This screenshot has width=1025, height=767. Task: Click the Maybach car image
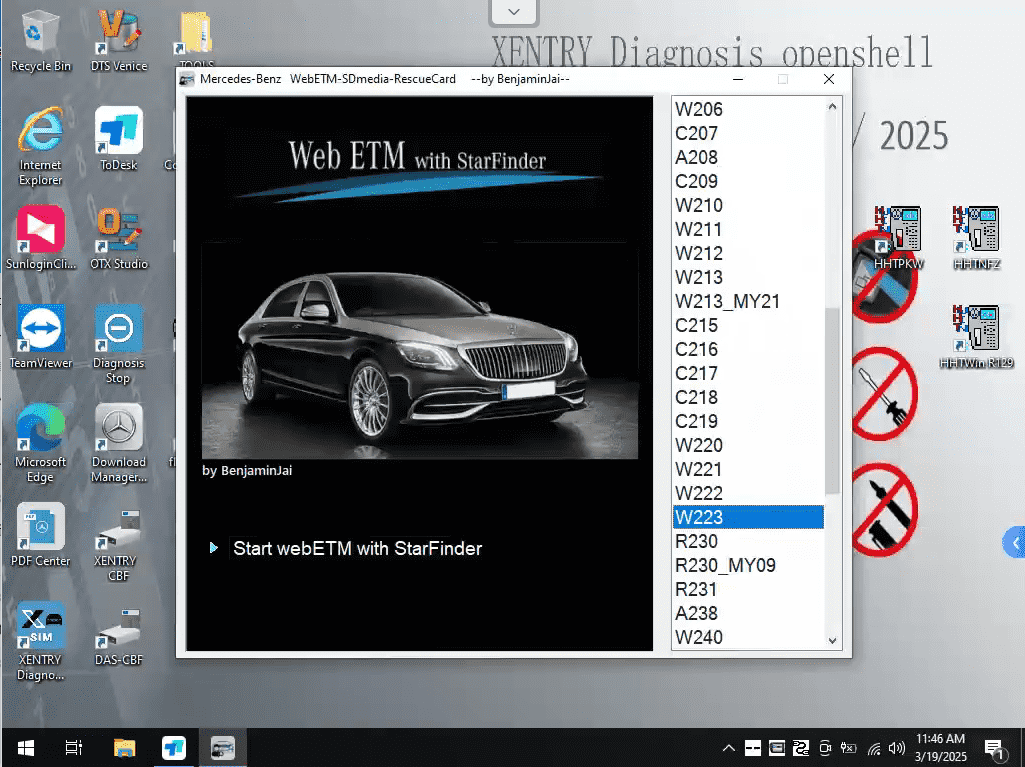(x=419, y=351)
